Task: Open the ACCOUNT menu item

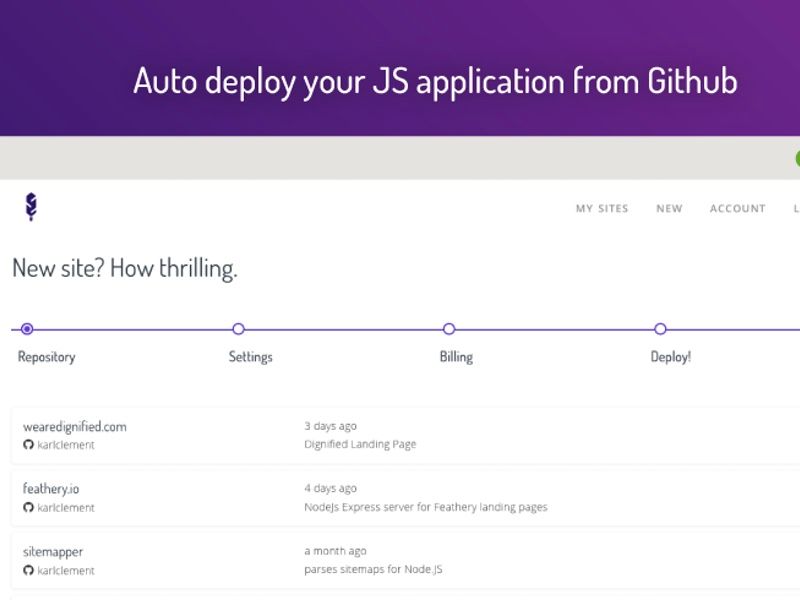Action: click(x=738, y=208)
